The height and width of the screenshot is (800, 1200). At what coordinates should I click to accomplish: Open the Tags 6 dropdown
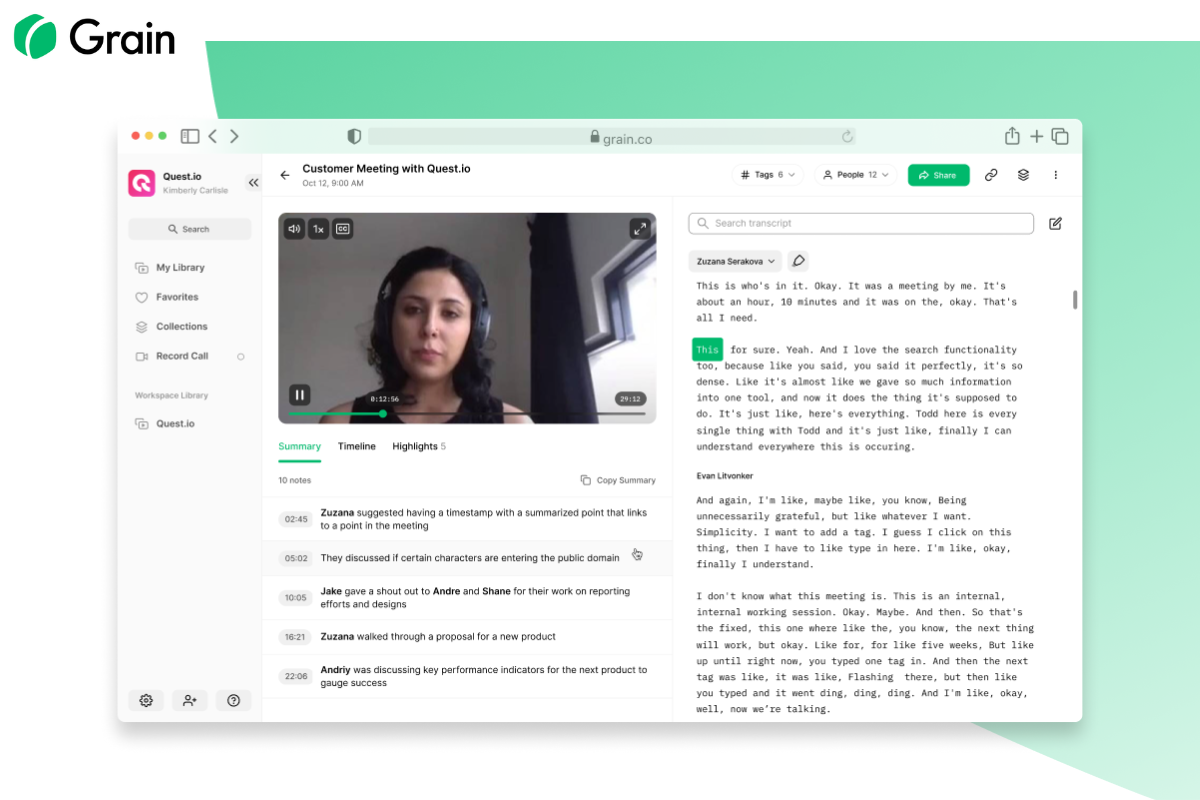768,175
